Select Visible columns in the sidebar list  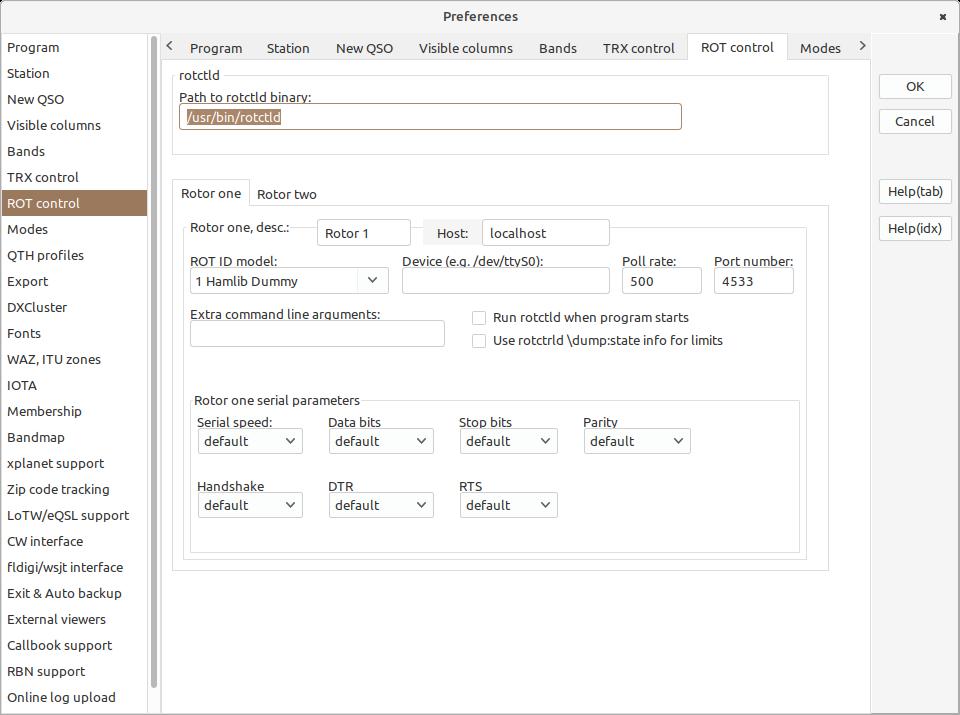pos(74,125)
